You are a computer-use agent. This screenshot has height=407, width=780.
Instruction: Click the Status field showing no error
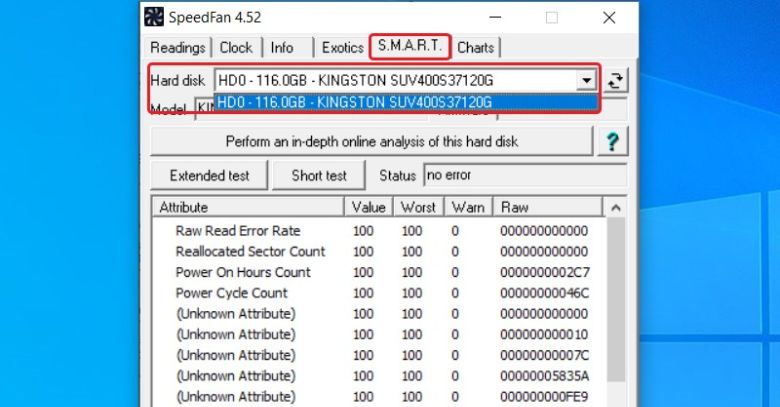(x=525, y=176)
